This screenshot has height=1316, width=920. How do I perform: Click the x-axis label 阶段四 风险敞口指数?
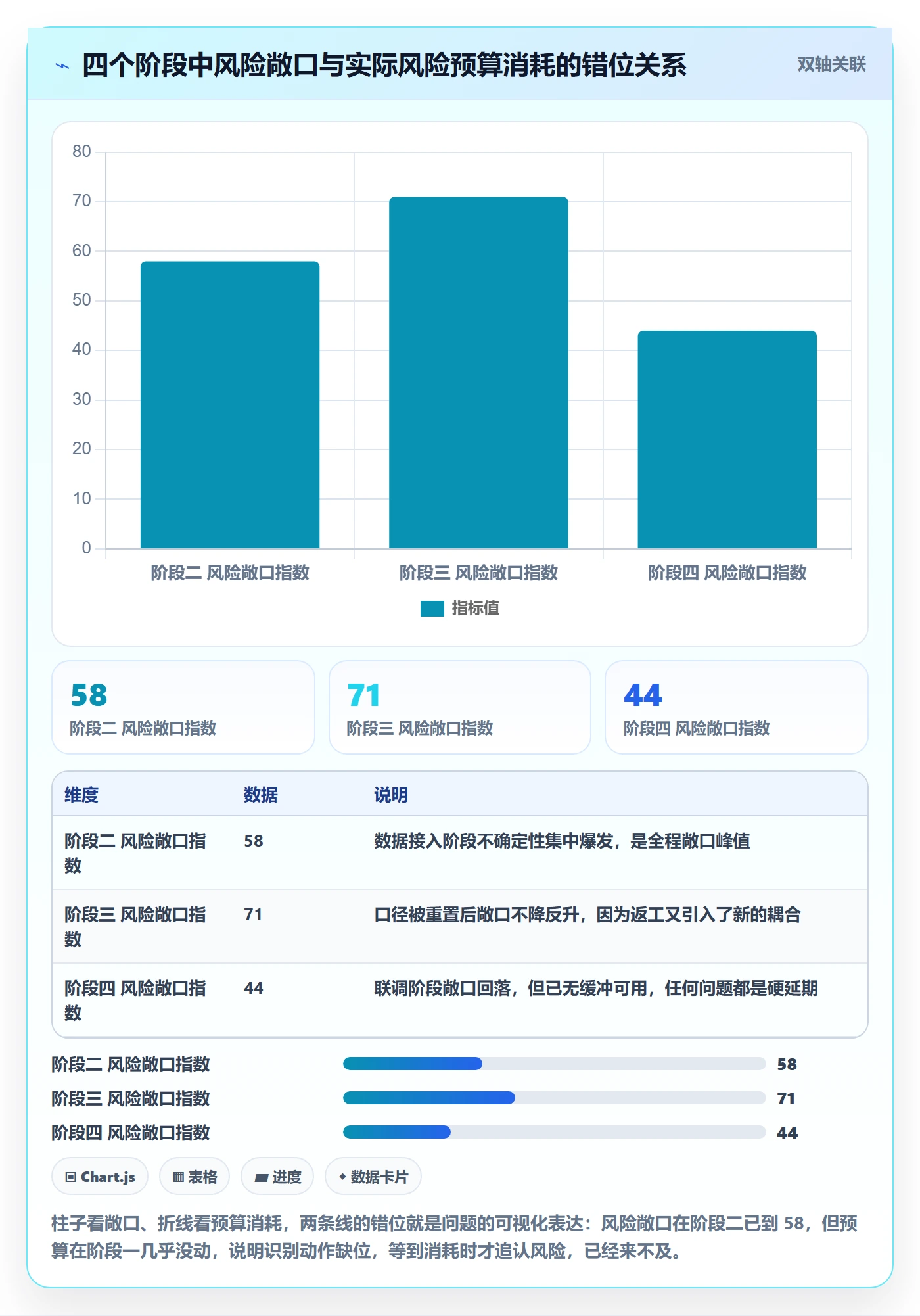727,573
